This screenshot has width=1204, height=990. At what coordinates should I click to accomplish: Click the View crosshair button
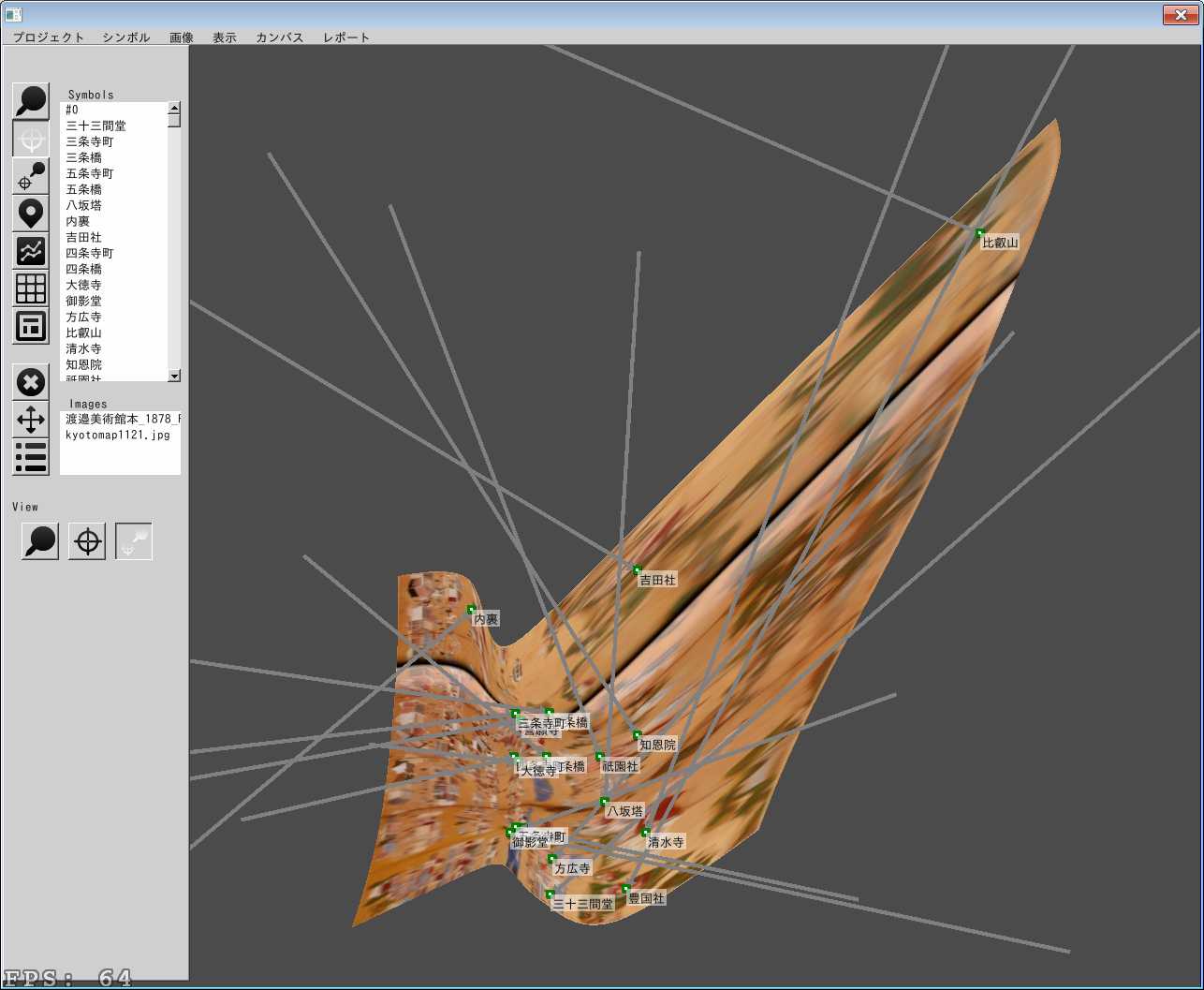[87, 541]
